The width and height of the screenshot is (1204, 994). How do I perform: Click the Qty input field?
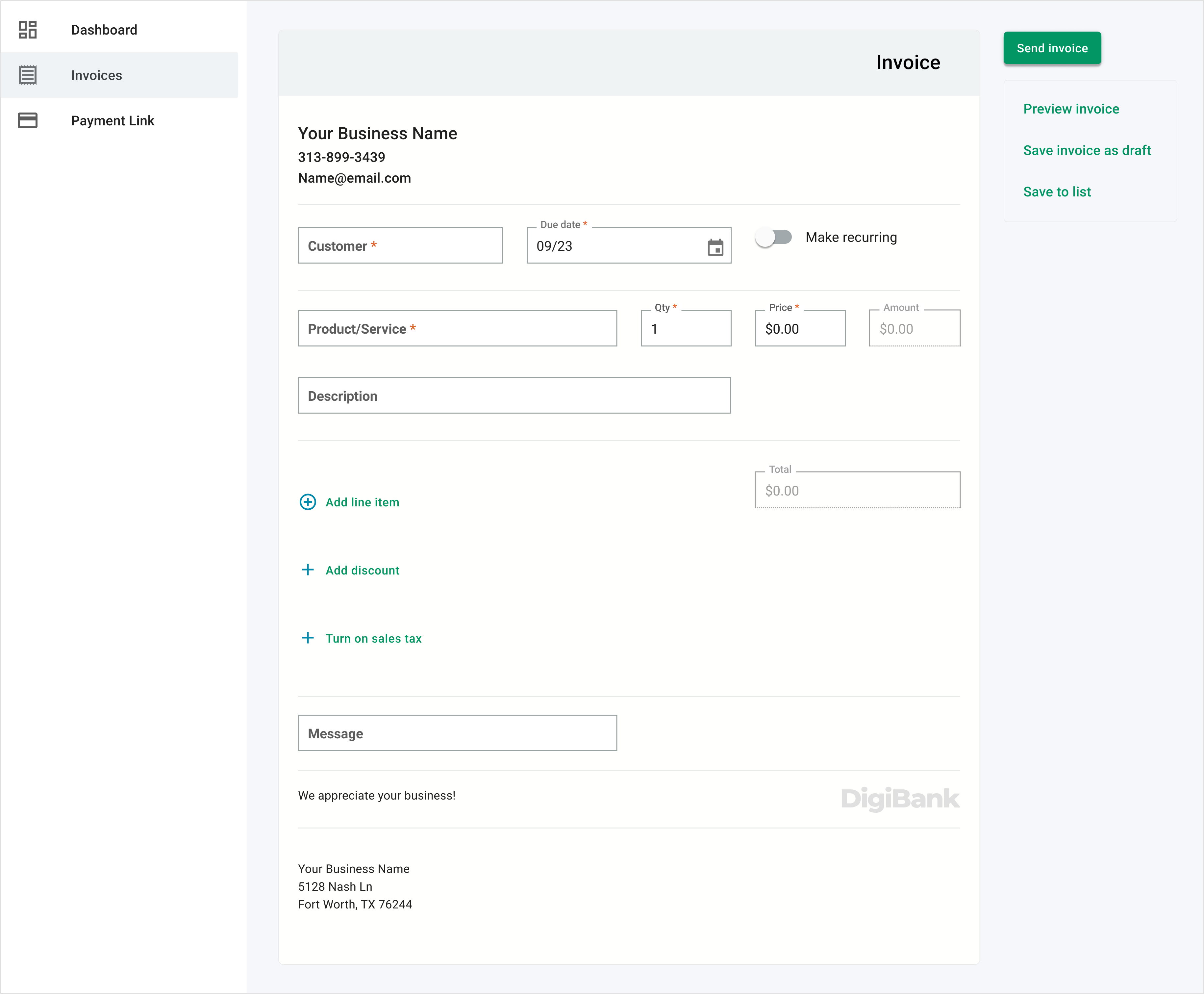tap(686, 329)
